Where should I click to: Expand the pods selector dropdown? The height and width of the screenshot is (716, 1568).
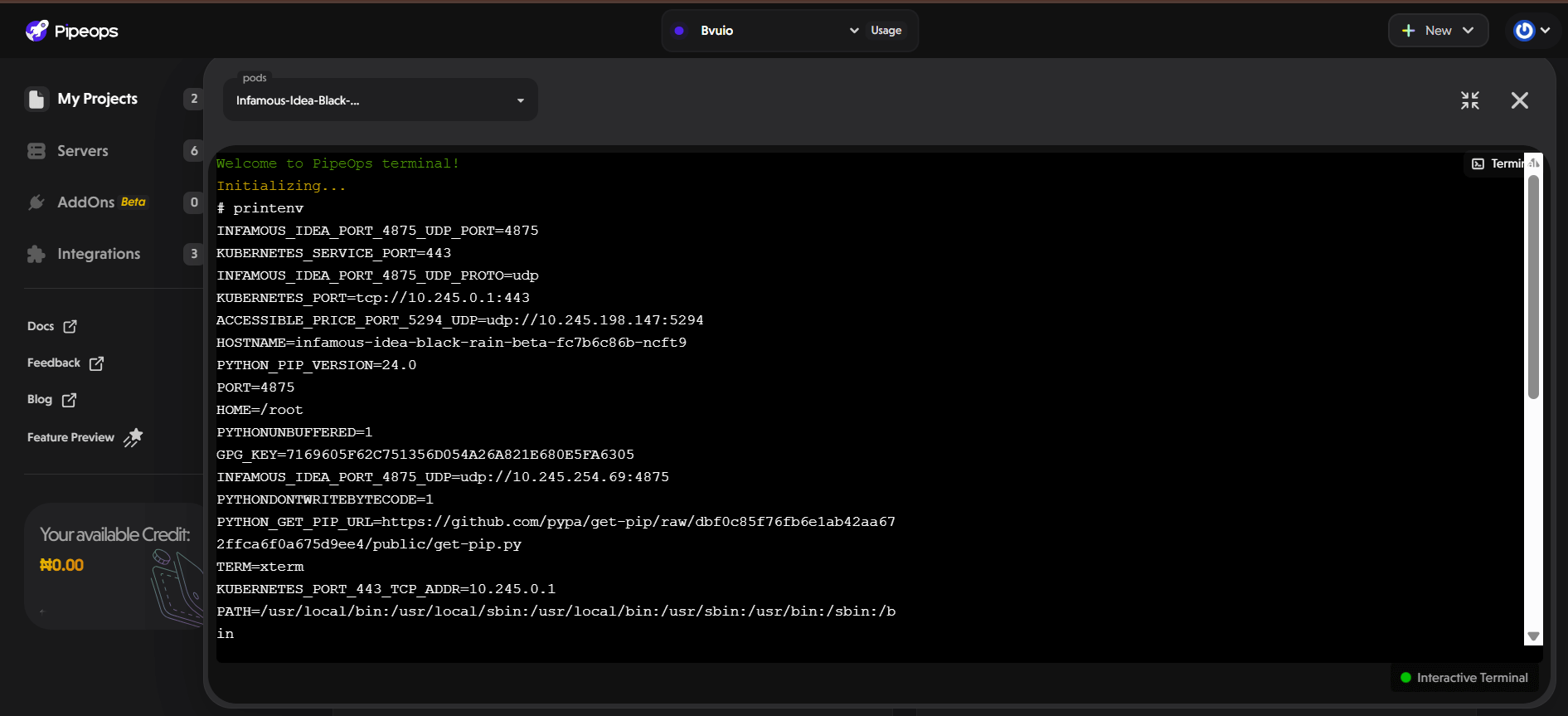tap(381, 100)
